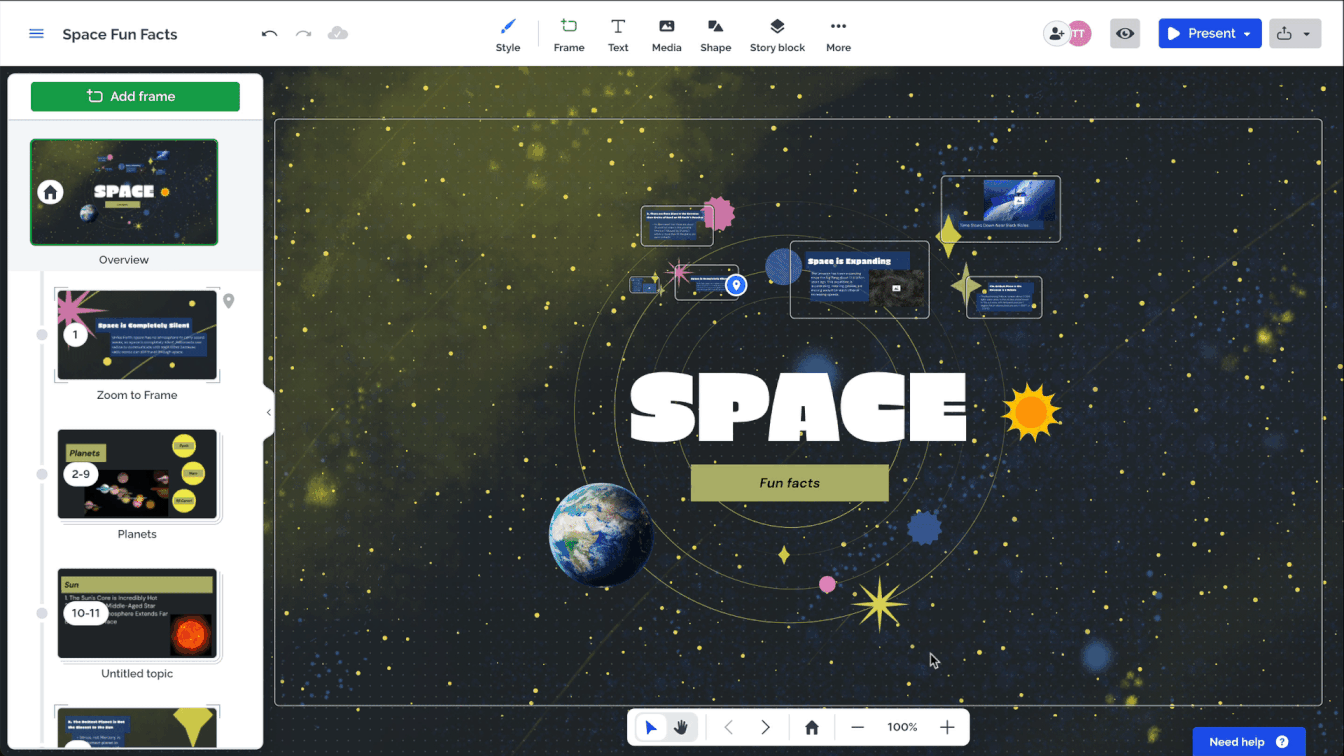Select the Zoom to Frame thumbnail
Screen dimensions: 1344x756
click(137, 335)
